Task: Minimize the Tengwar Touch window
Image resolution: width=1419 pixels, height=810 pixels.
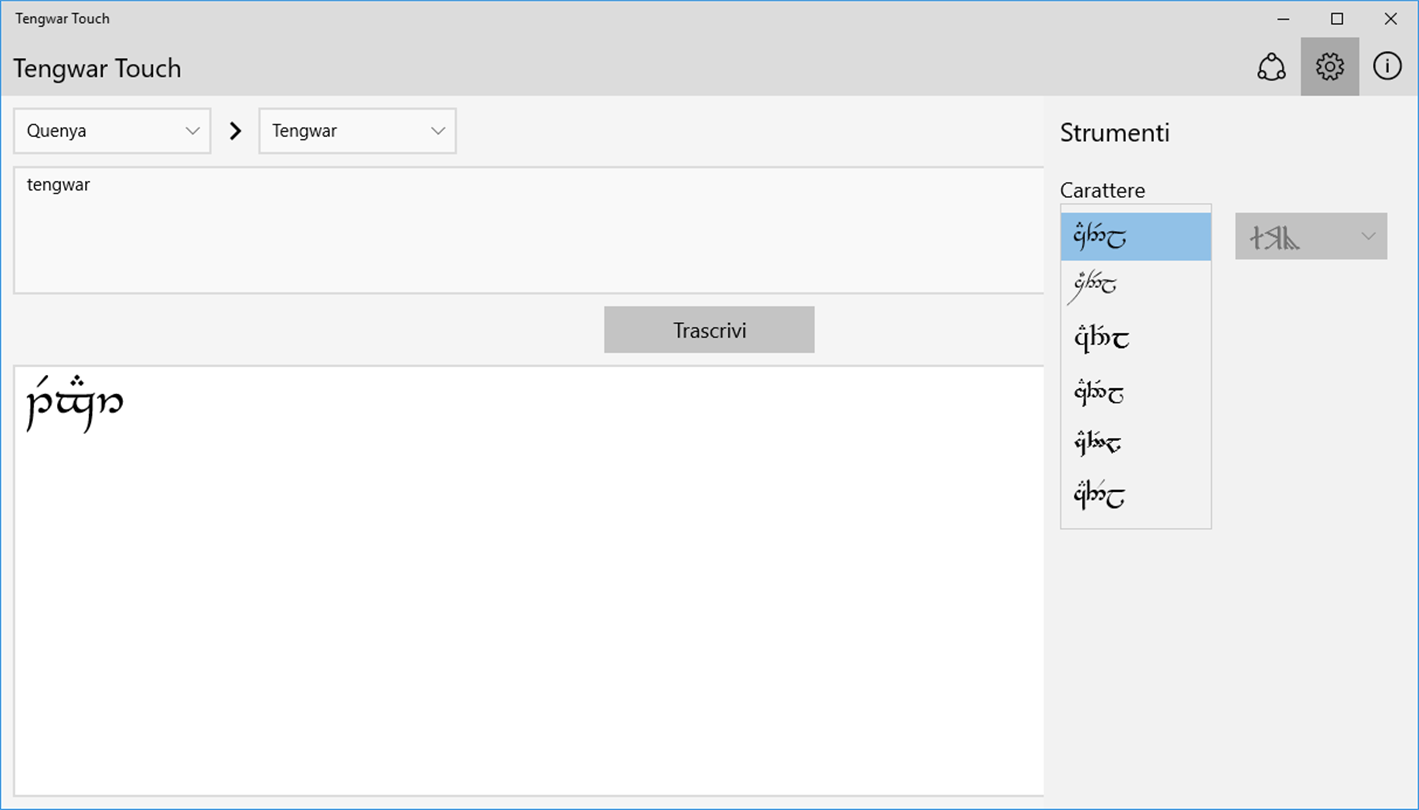Action: (x=1284, y=19)
